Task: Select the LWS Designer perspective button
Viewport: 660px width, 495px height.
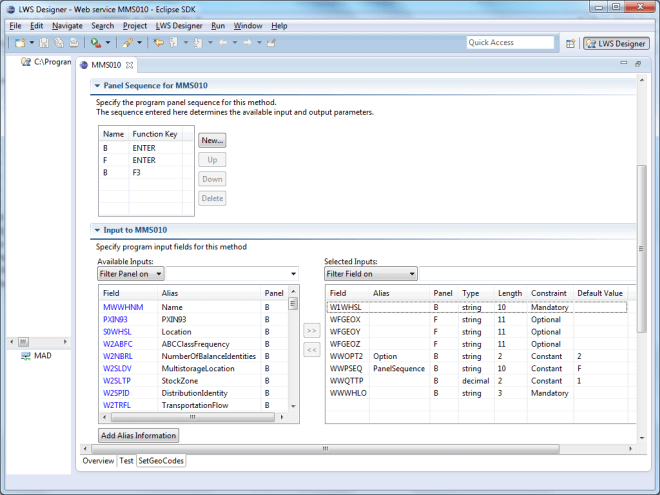Action: click(616, 44)
